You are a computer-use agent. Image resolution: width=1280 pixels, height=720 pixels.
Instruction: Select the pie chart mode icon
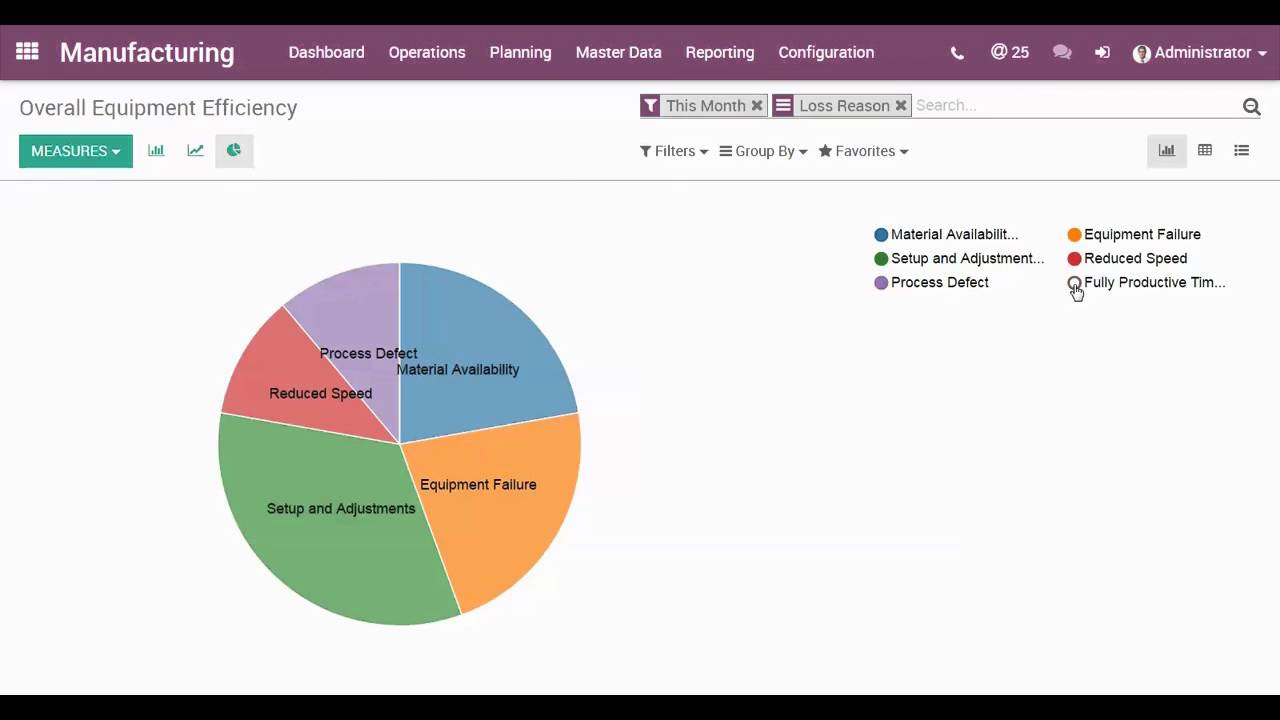click(234, 151)
